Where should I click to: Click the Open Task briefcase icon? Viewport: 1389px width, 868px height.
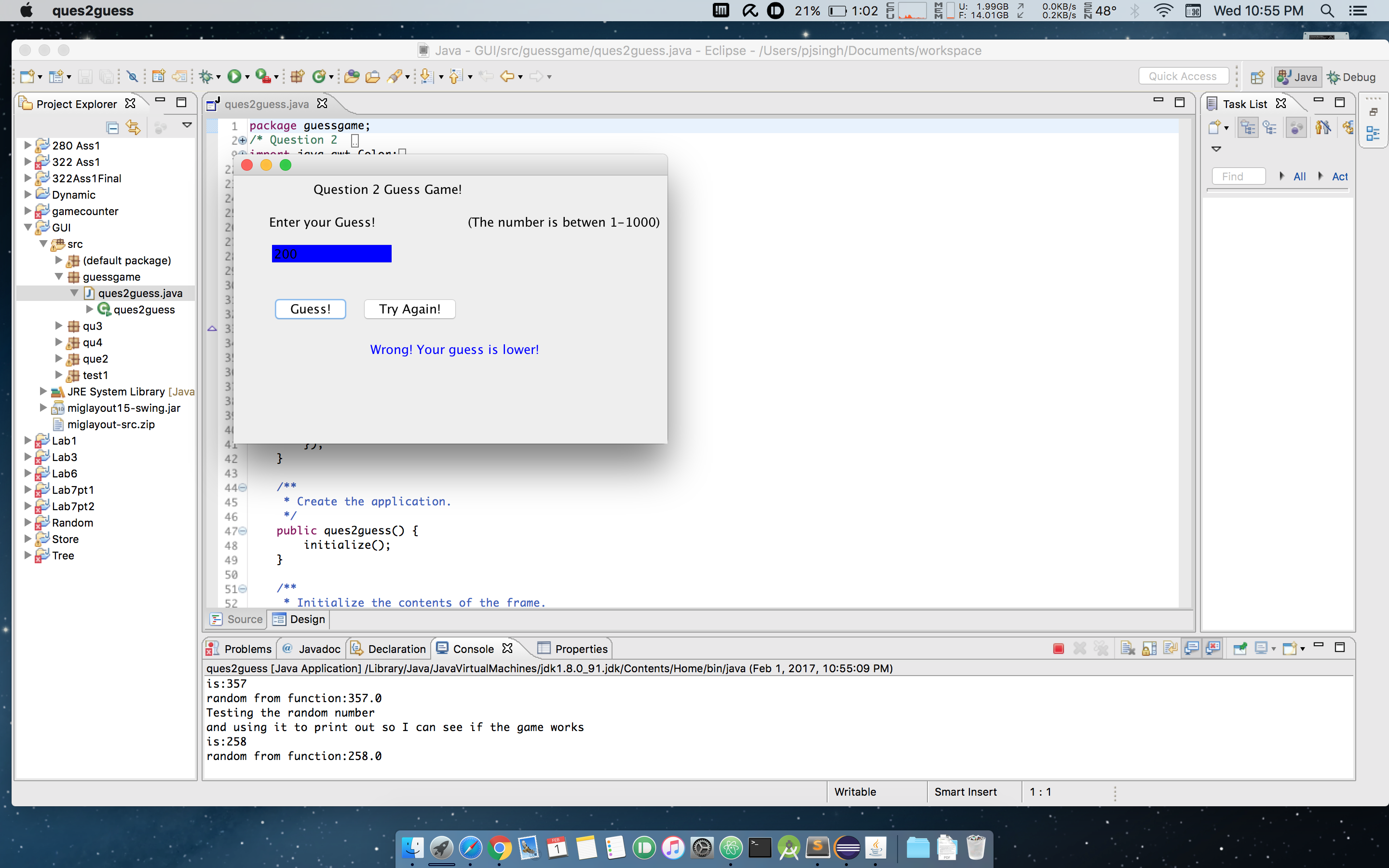[x=372, y=76]
